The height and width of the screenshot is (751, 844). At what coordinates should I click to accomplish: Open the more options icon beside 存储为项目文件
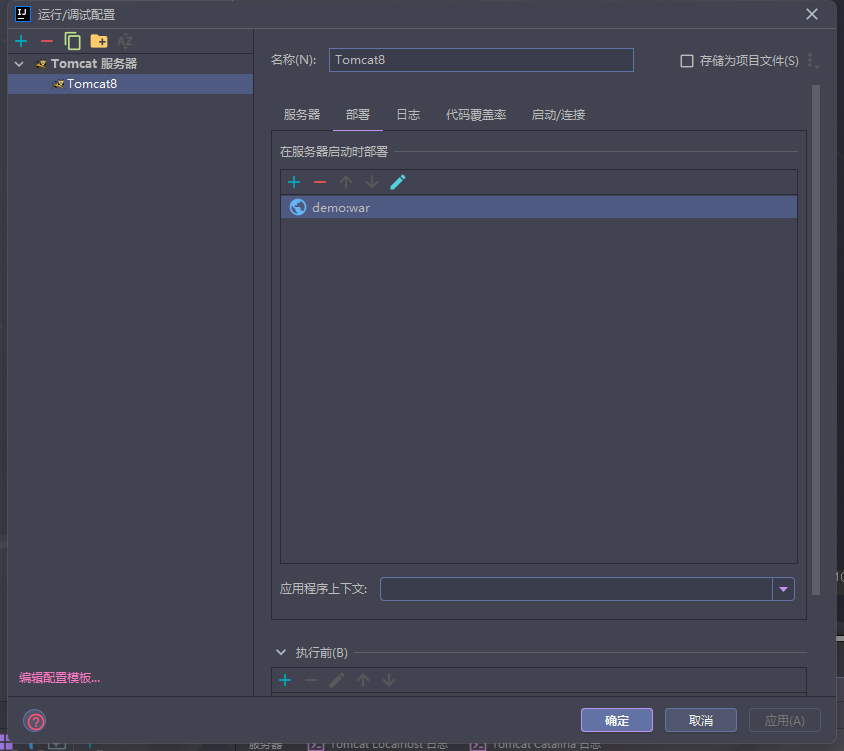pos(812,61)
